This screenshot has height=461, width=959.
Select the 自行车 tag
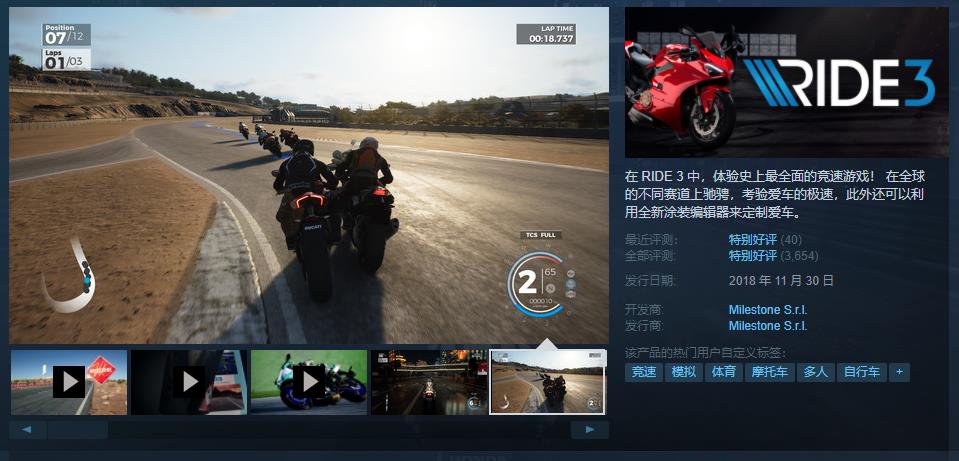862,372
